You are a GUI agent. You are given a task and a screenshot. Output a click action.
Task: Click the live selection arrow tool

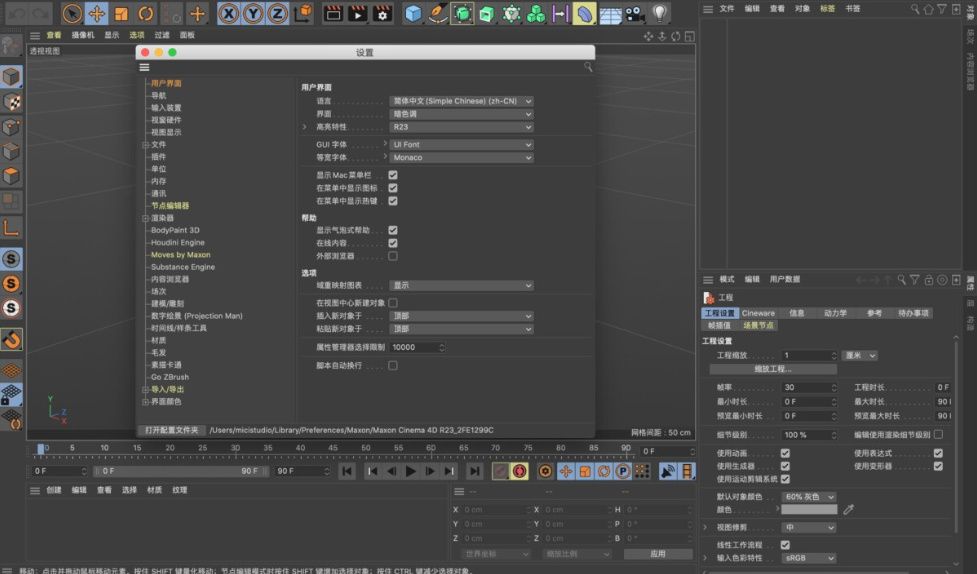point(72,13)
